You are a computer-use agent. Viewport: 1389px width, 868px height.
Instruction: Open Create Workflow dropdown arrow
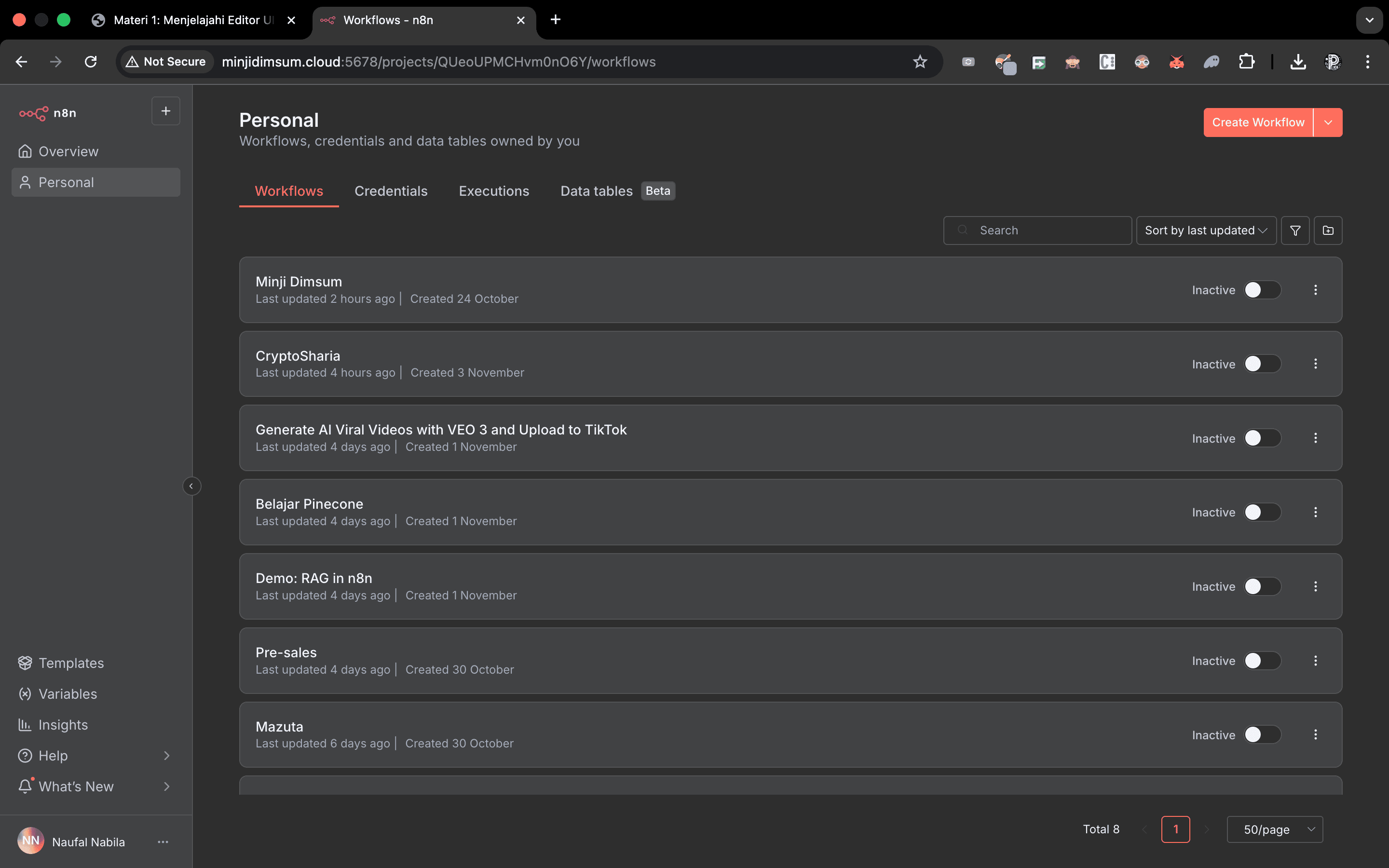click(1328, 122)
